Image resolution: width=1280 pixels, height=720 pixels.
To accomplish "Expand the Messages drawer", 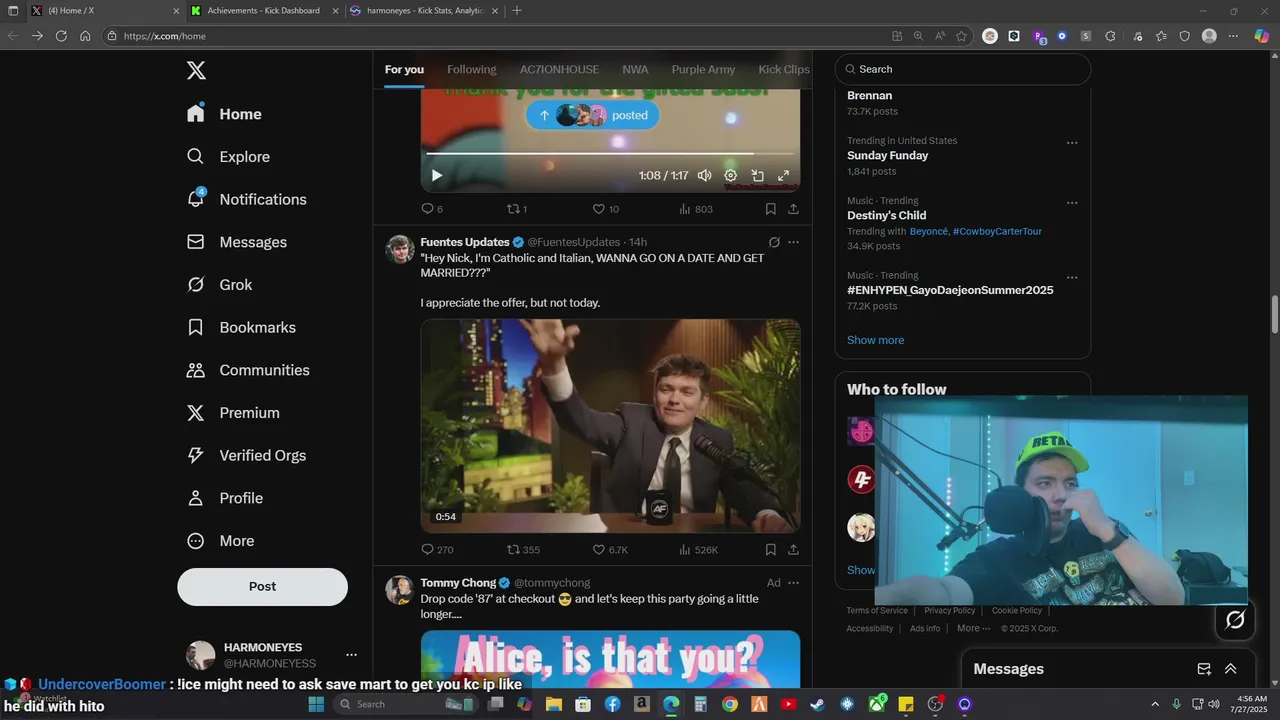I will (1231, 669).
